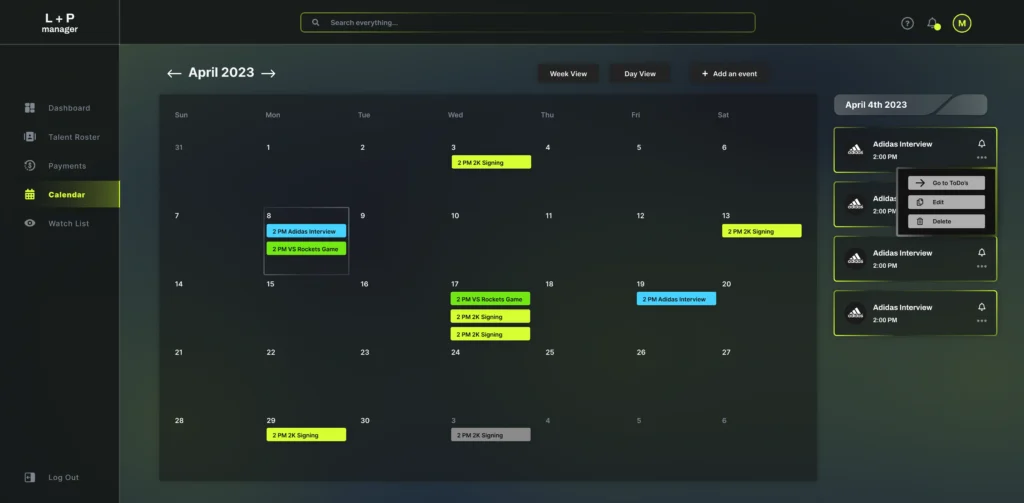
Task: Select date 25 in the calendar
Action: (x=550, y=352)
